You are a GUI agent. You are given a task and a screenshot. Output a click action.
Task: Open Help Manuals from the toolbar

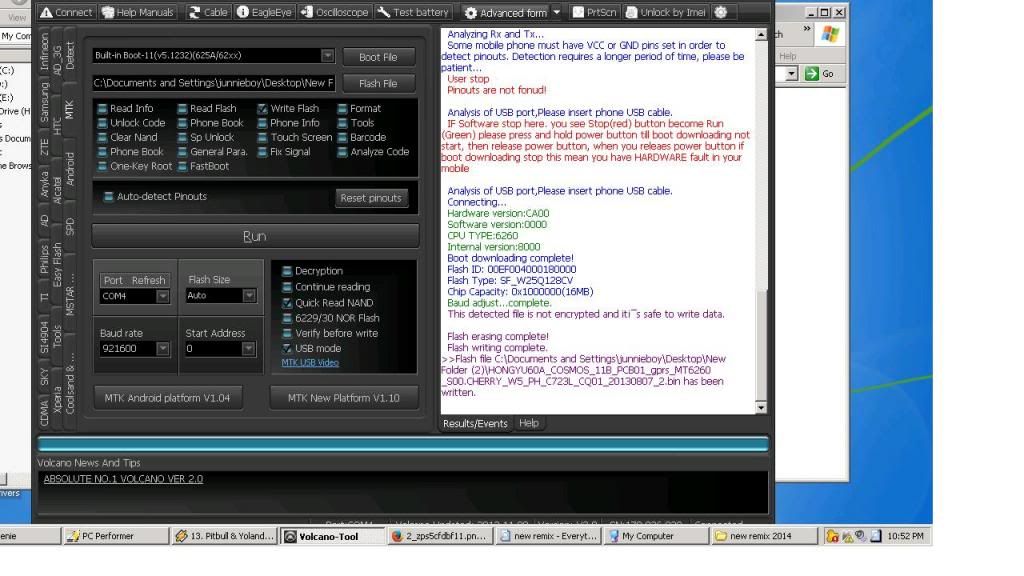coord(108,12)
